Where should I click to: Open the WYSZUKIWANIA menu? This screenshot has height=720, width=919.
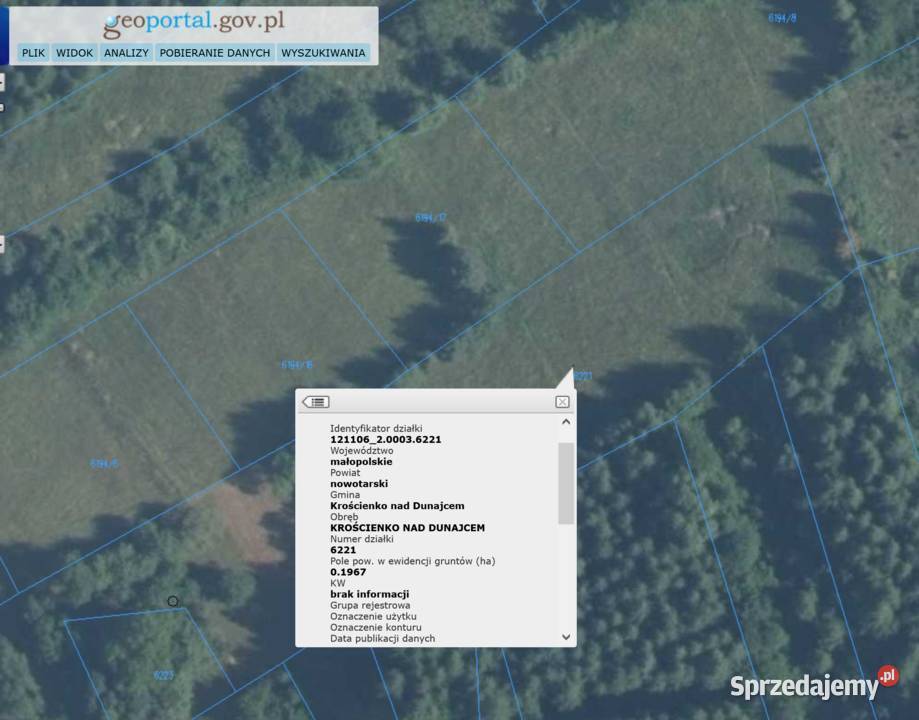[323, 53]
